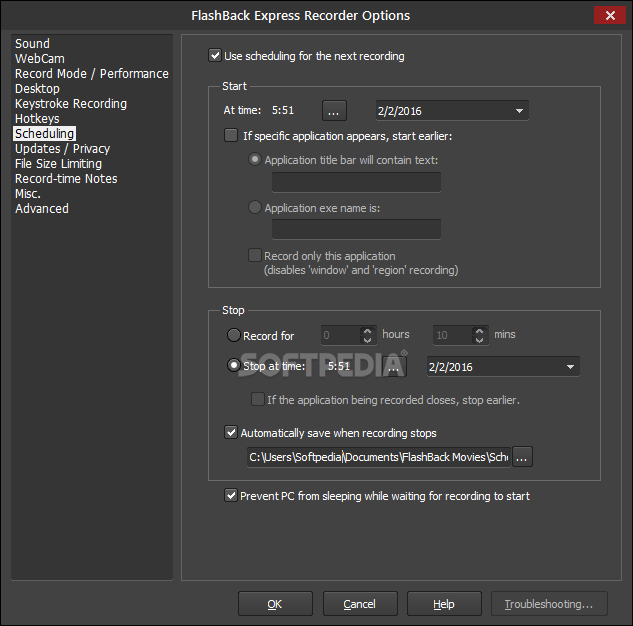Confirm settings with the OK button

(275, 604)
